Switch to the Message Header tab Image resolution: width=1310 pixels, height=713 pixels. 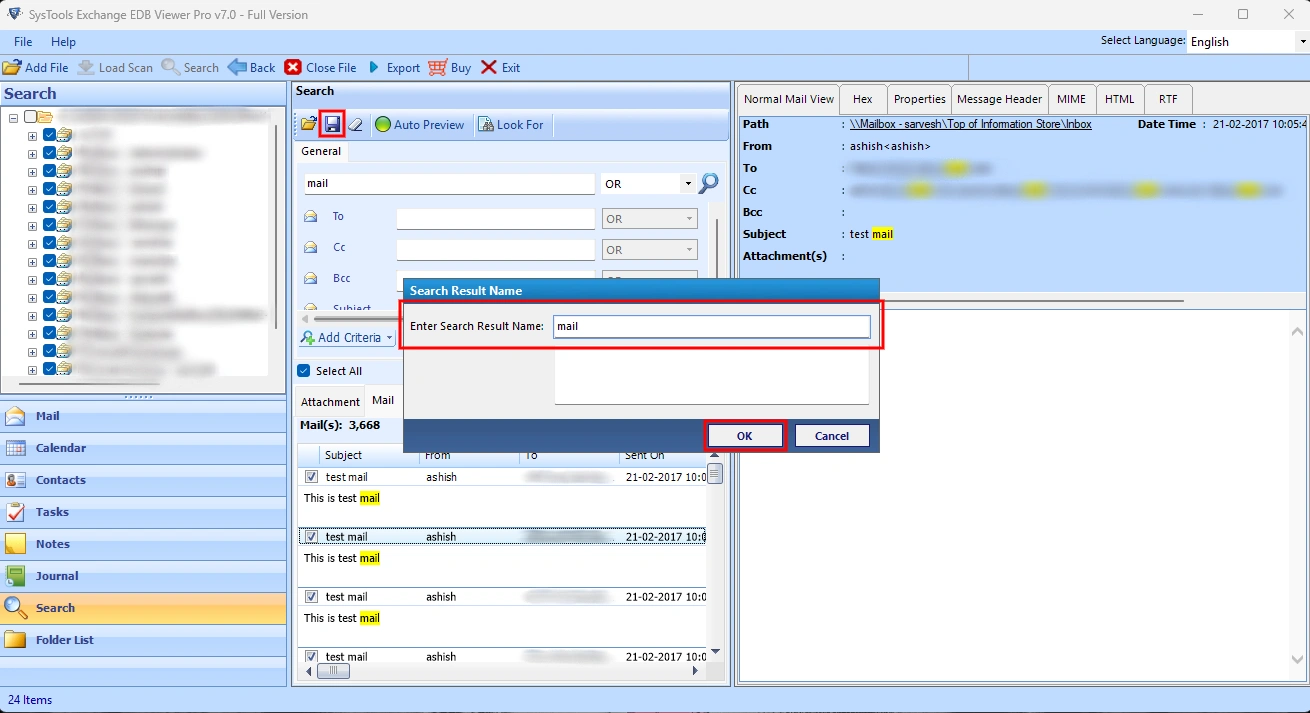coord(999,99)
